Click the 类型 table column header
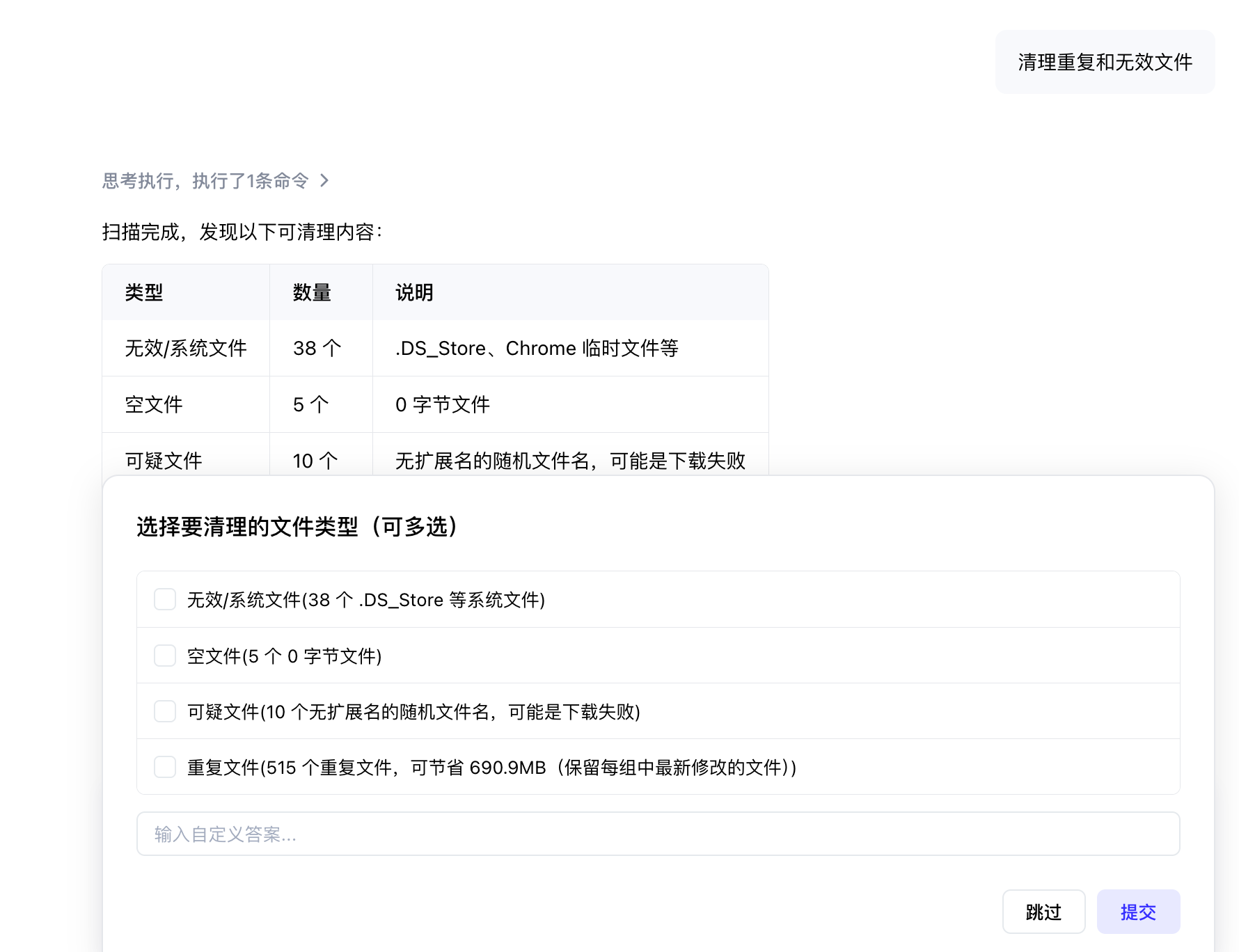Screen dimensions: 1239x952 144,292
